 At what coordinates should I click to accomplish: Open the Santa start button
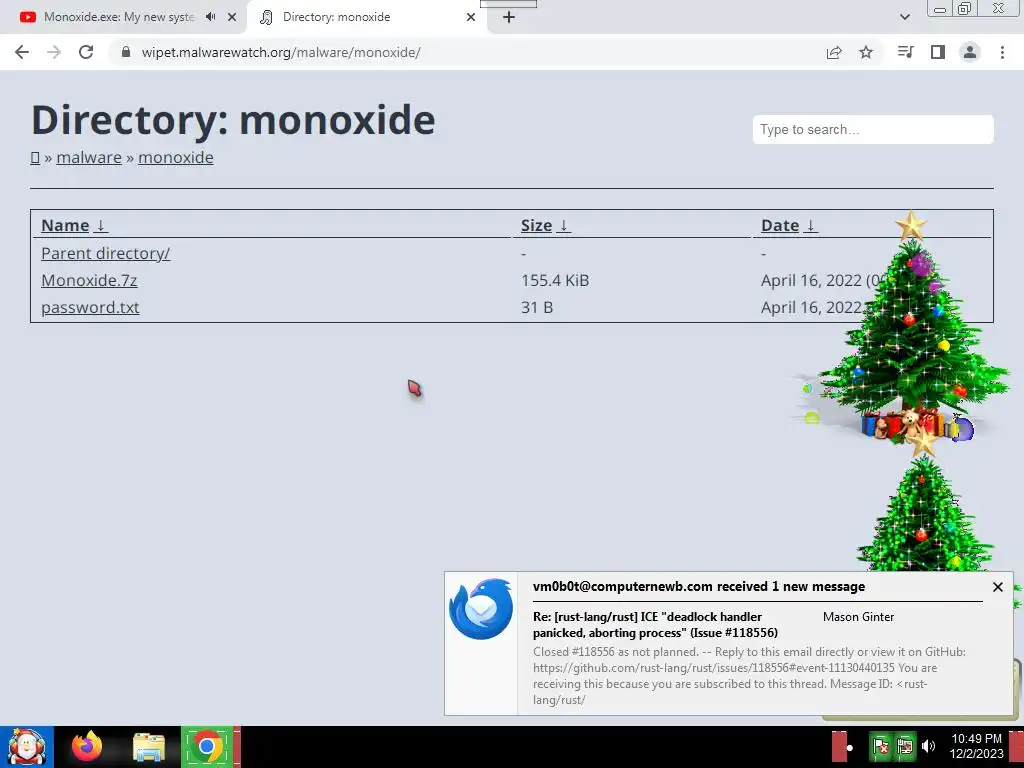tap(27, 747)
